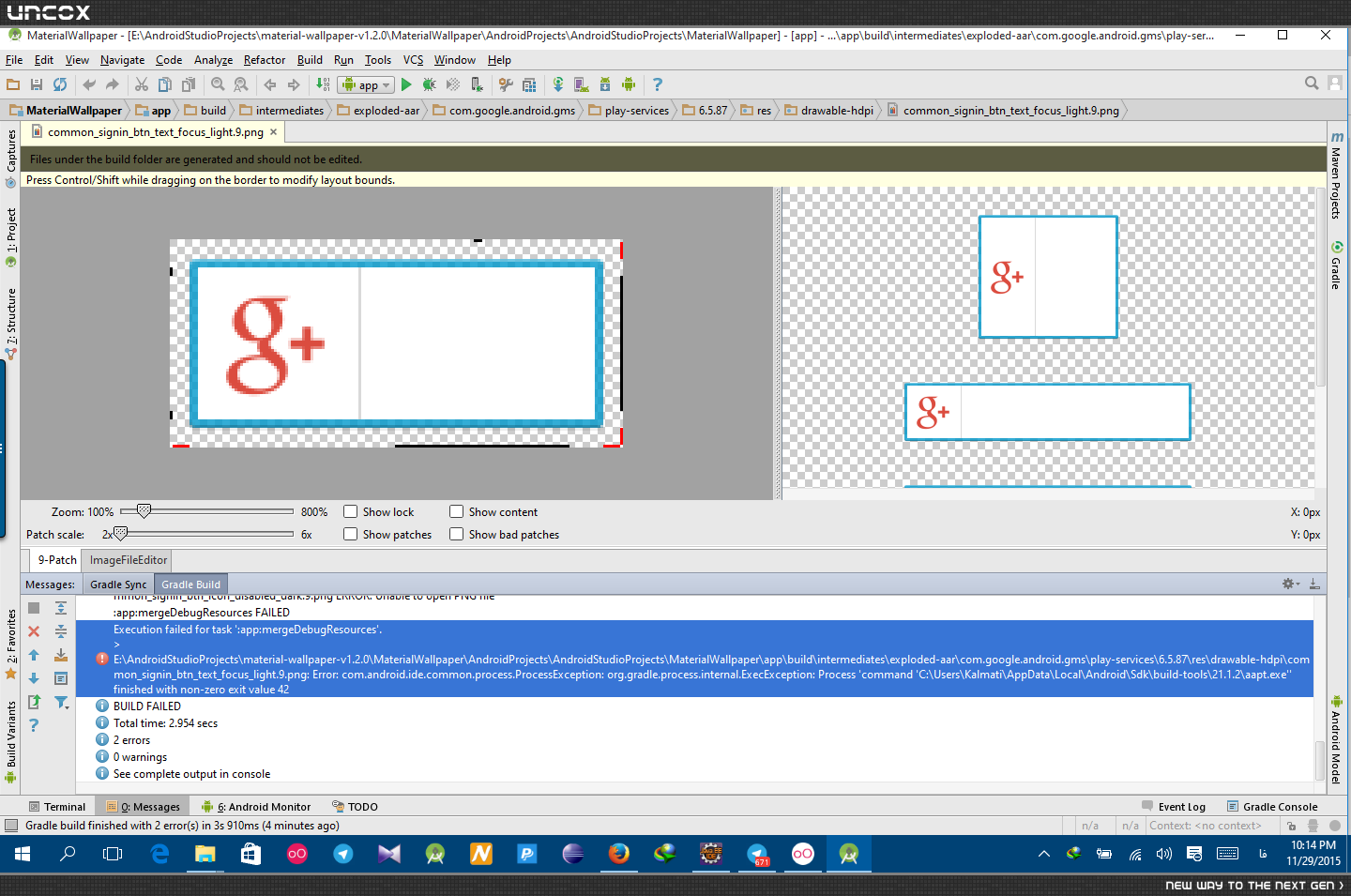Screen dimensions: 1351x896
Task: Select the BUILD FAILED message line
Action: [x=147, y=706]
